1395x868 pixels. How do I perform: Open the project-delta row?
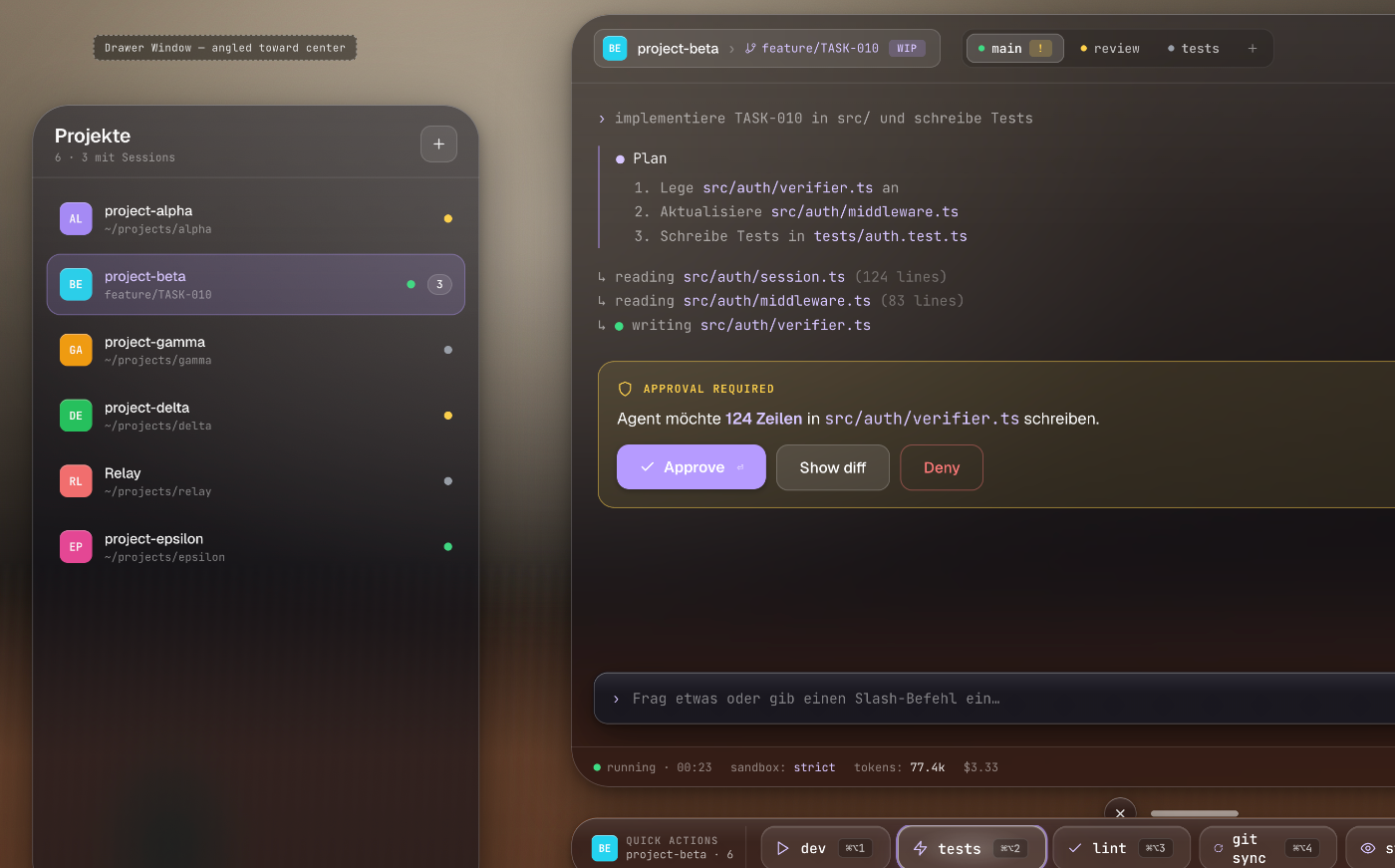click(256, 417)
